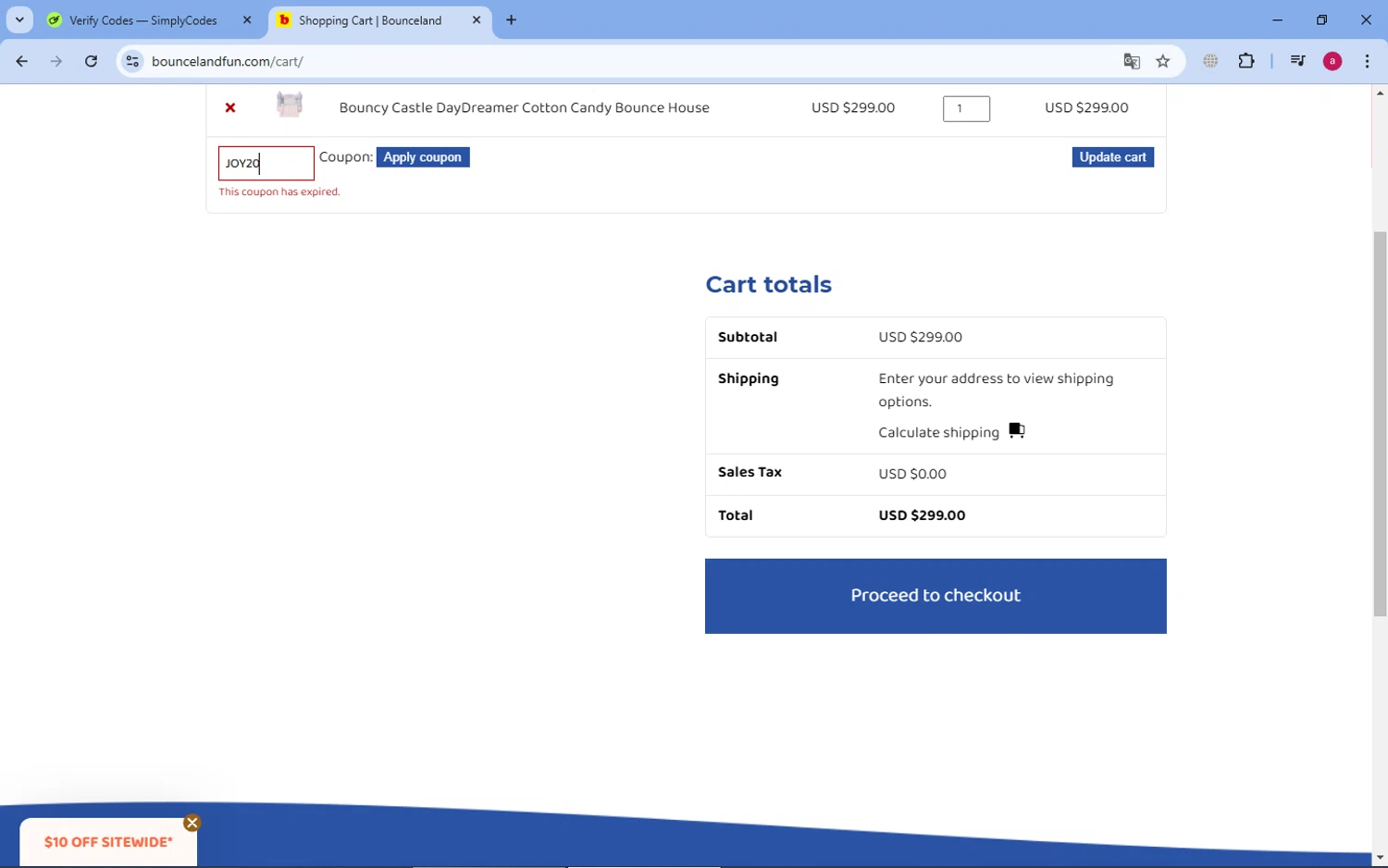Click the scrollbar up arrow

[1380, 93]
